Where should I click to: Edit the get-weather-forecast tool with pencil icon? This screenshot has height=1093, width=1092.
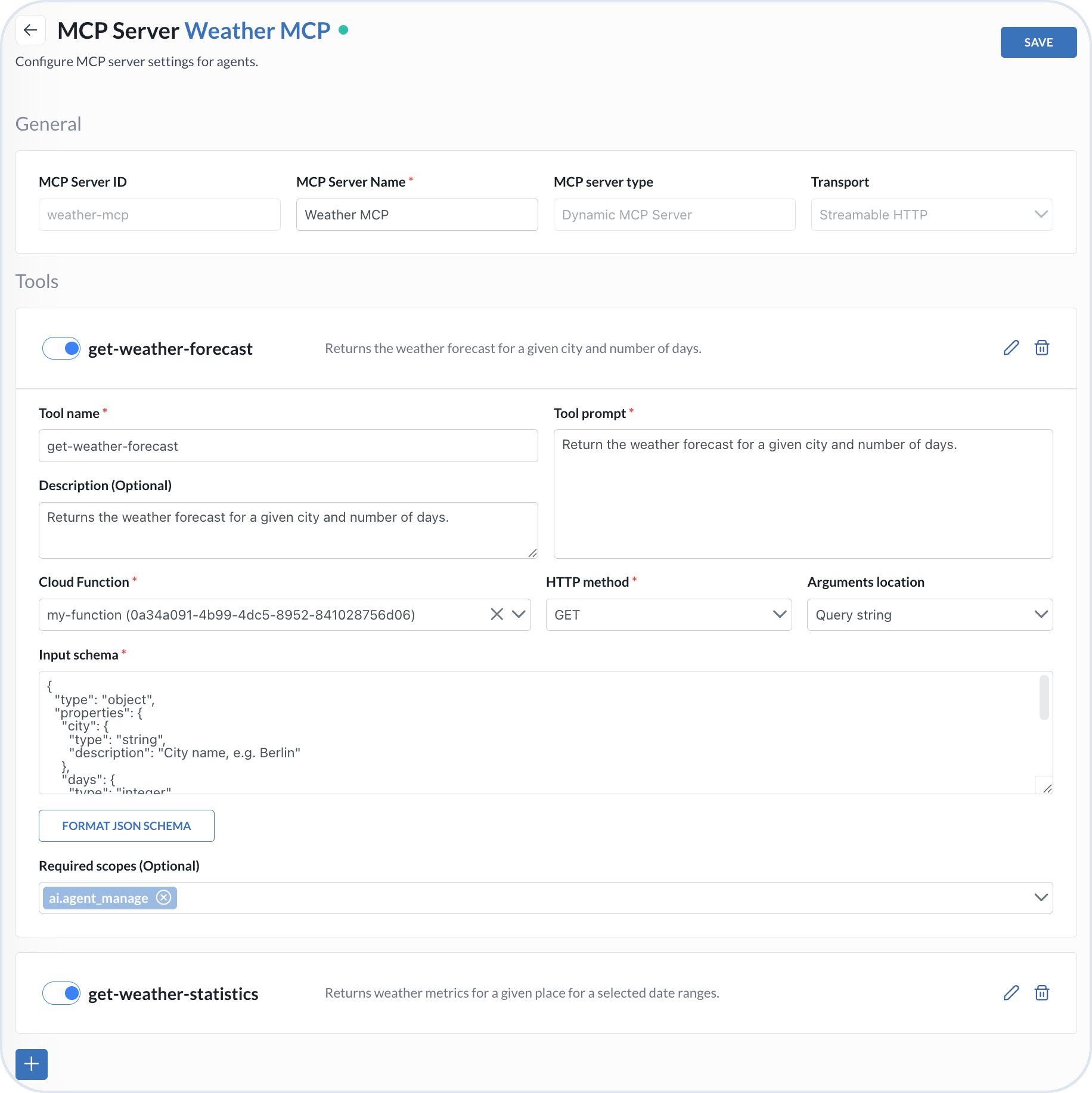(1011, 348)
